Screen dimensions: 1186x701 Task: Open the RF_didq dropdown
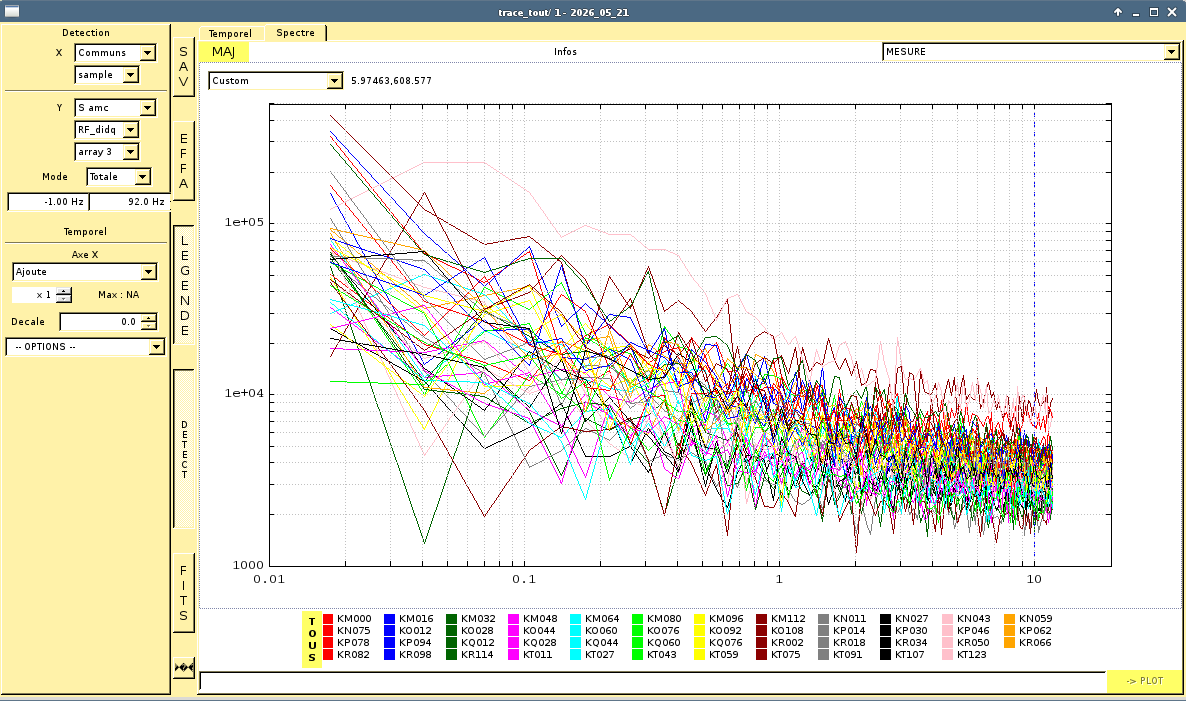point(107,130)
